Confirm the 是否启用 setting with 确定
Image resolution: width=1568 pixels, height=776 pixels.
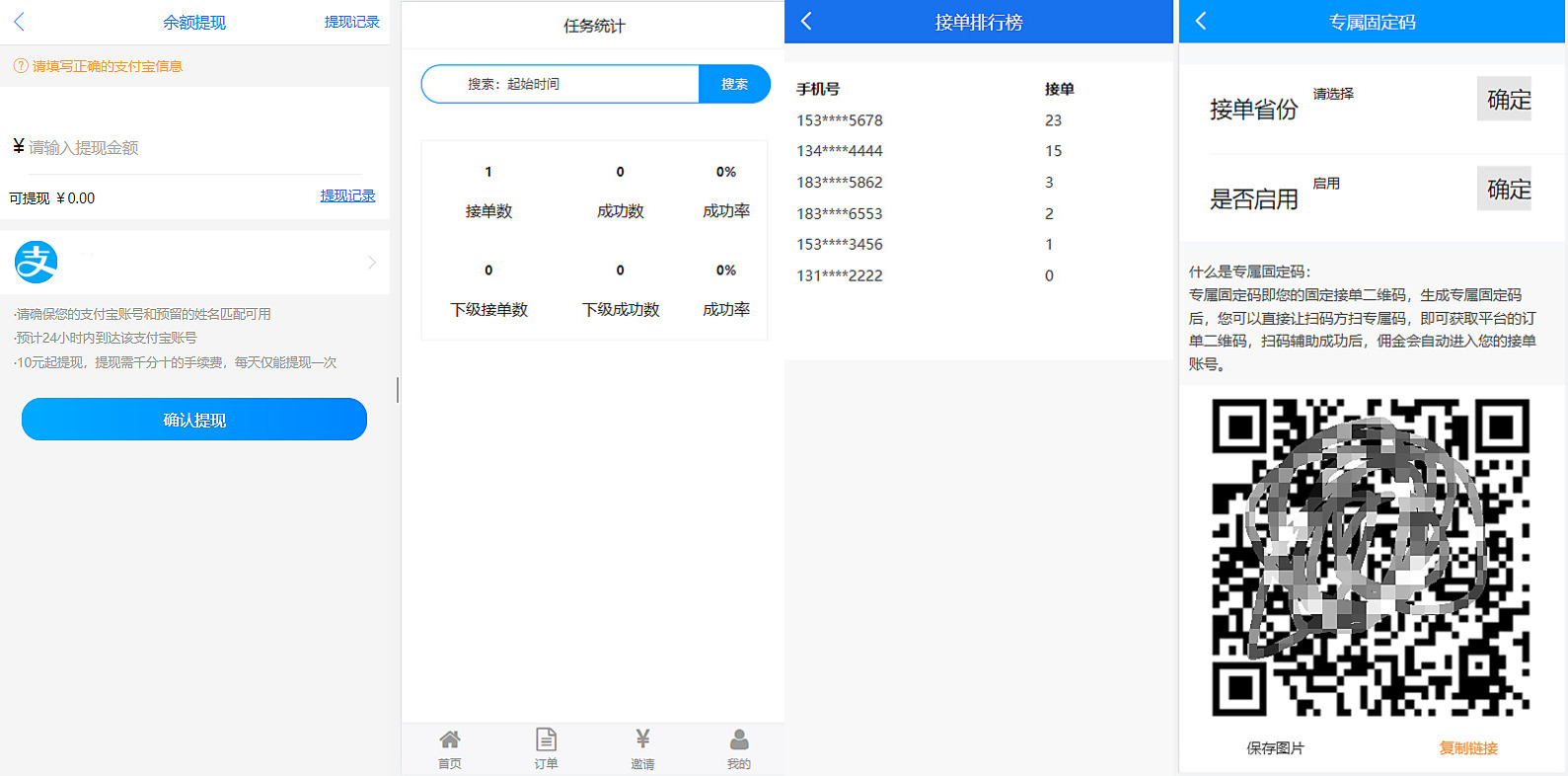coord(1504,189)
